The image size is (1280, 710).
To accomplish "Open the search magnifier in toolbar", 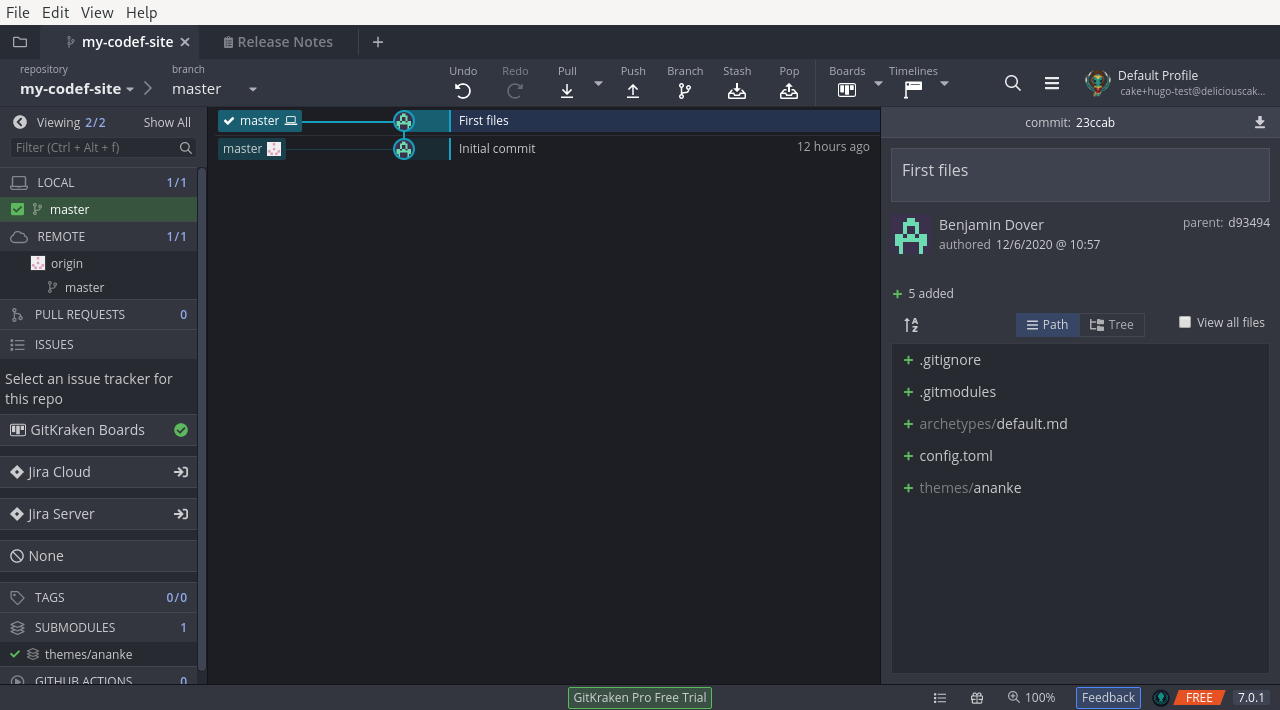I will click(x=1013, y=83).
